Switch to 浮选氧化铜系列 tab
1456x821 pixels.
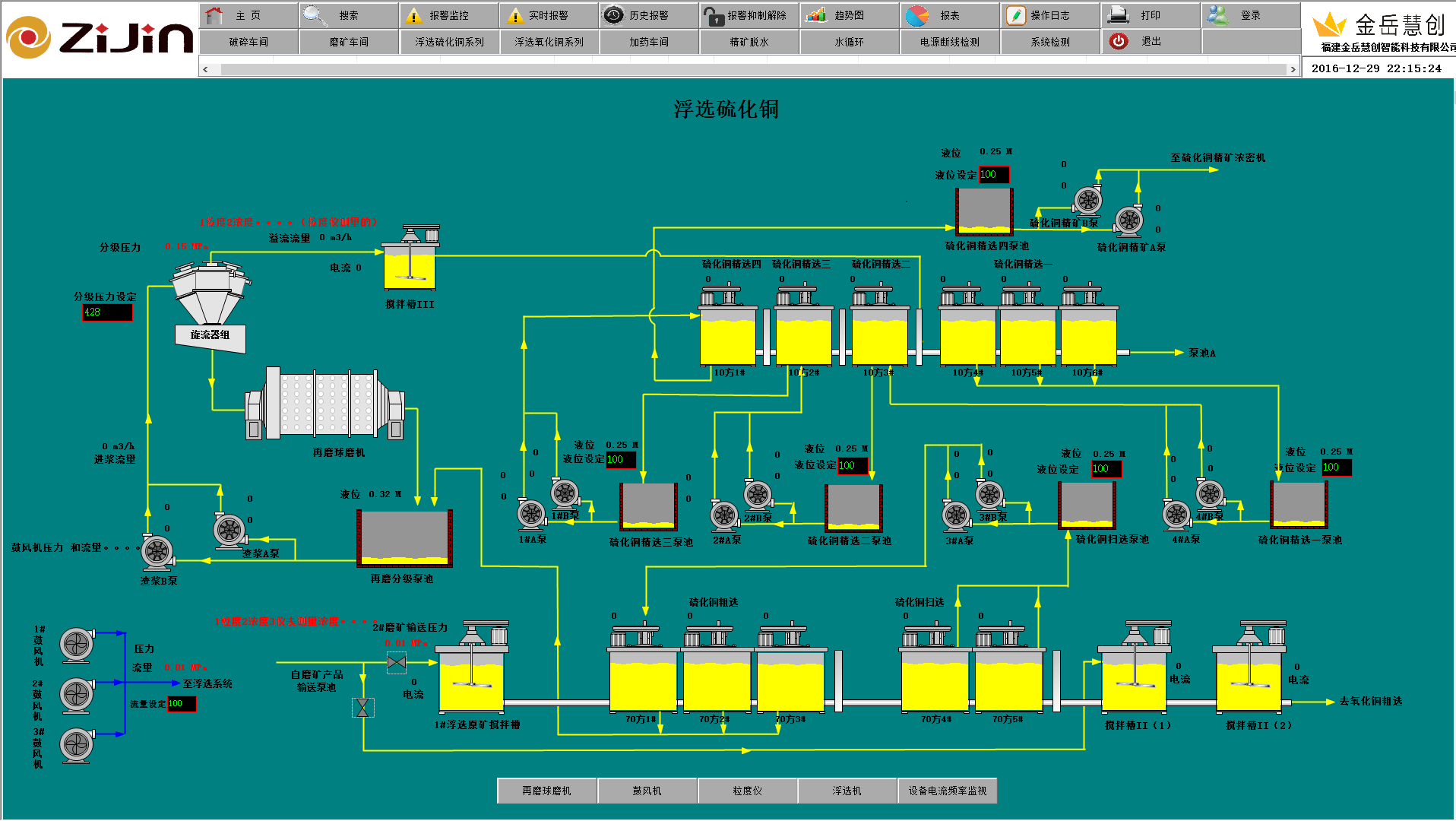pyautogui.click(x=549, y=42)
